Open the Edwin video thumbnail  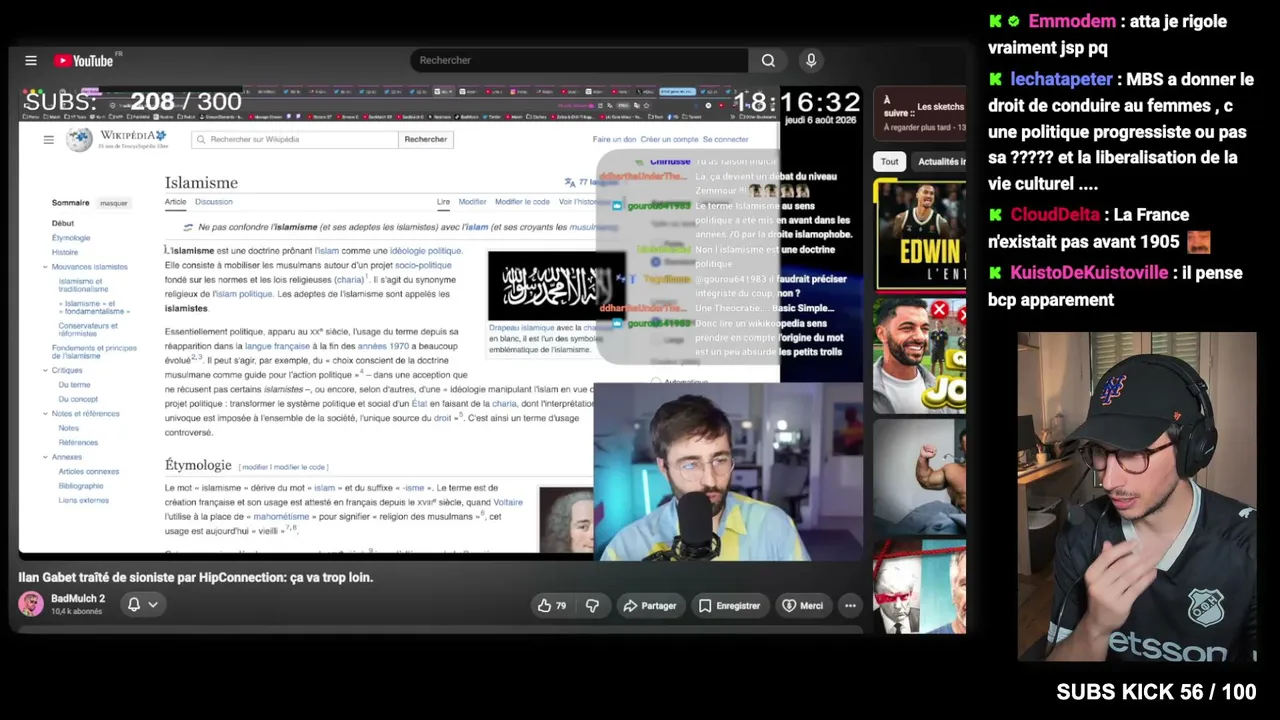(920, 234)
